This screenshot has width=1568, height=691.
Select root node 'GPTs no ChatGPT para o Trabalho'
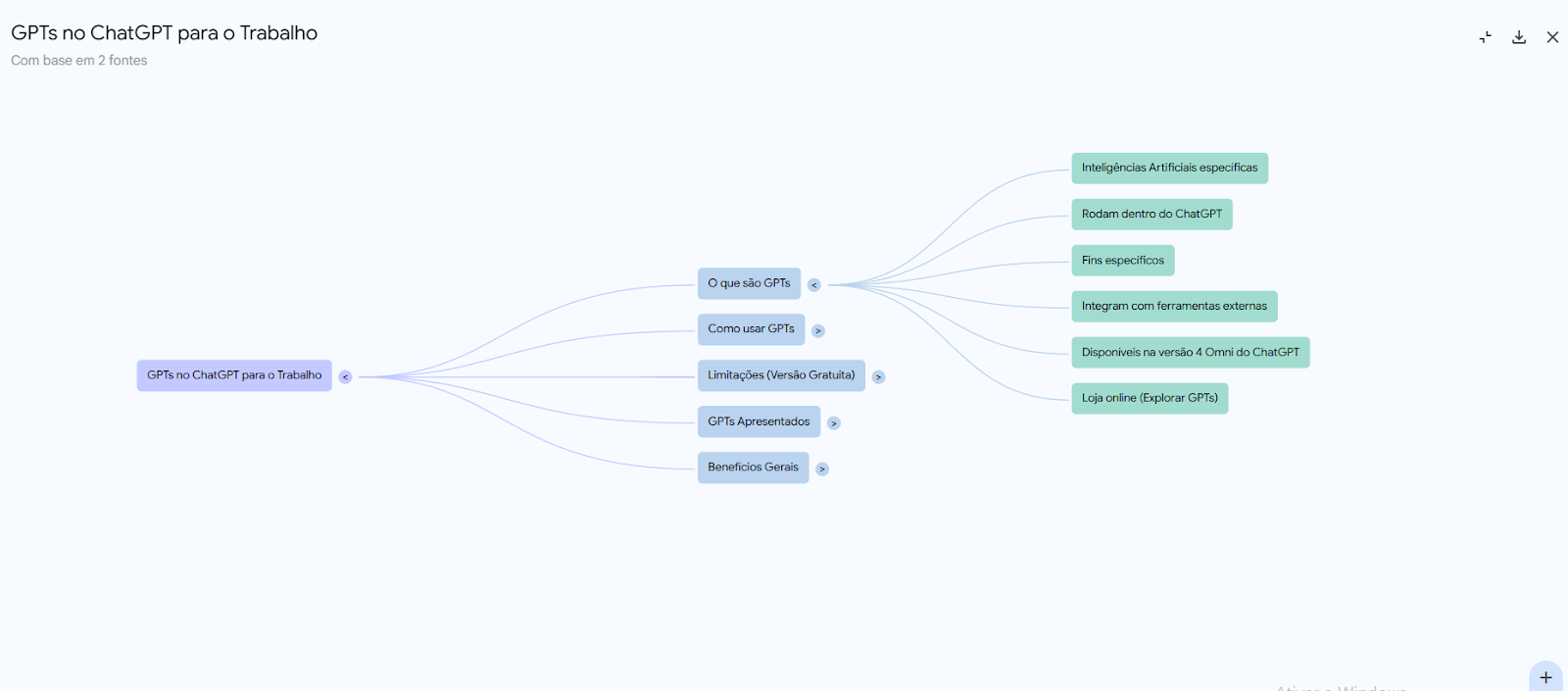[x=234, y=375]
